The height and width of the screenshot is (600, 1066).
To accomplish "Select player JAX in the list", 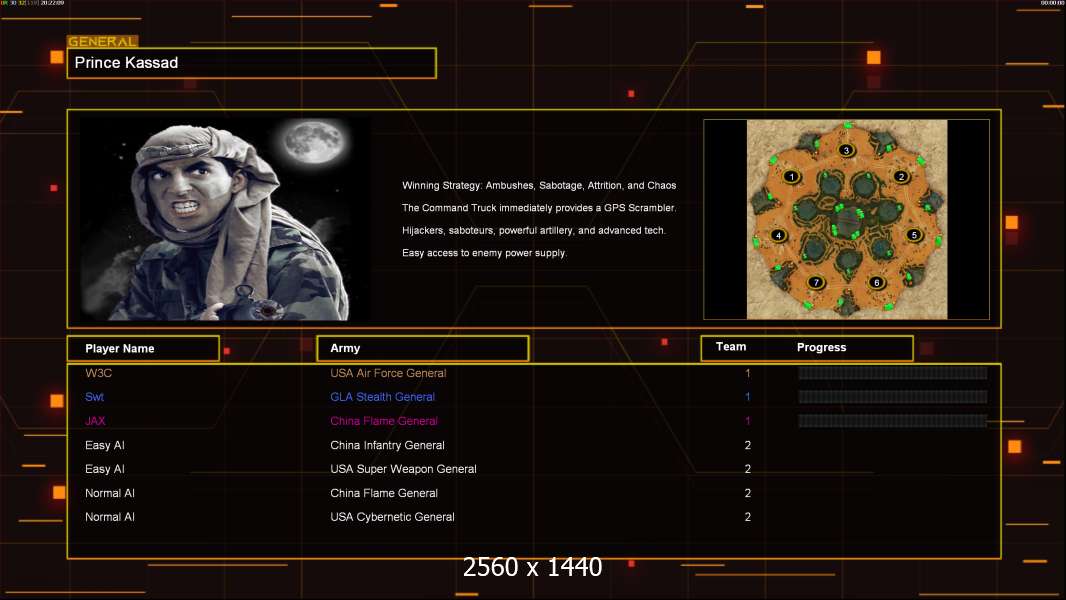I will click(95, 421).
